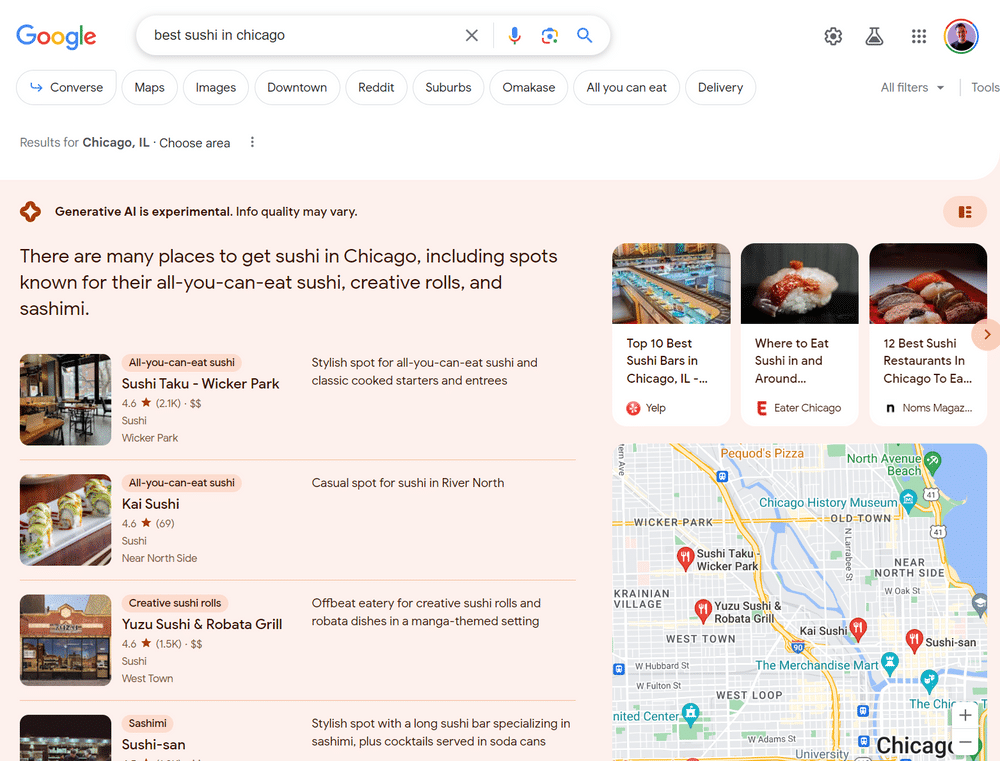Open the account profile picture

pyautogui.click(x=961, y=36)
